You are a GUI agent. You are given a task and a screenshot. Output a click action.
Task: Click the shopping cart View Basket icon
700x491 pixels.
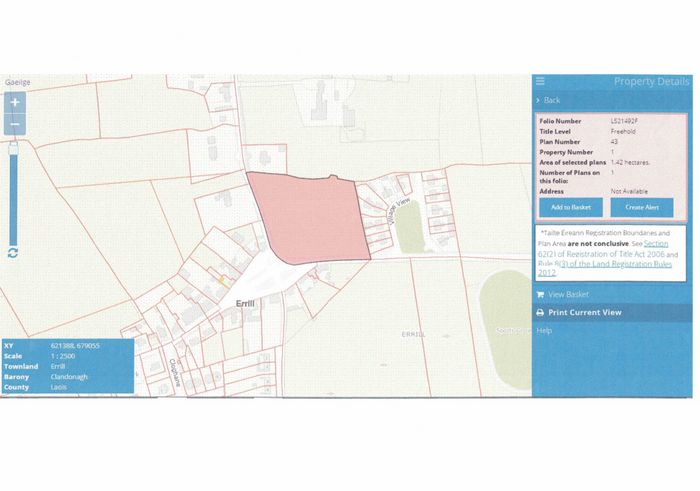click(x=540, y=294)
